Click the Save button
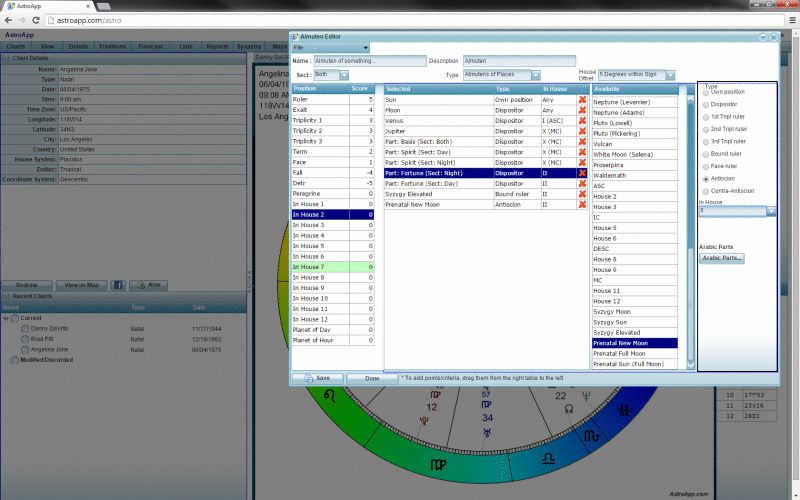The image size is (800, 500). click(x=317, y=378)
